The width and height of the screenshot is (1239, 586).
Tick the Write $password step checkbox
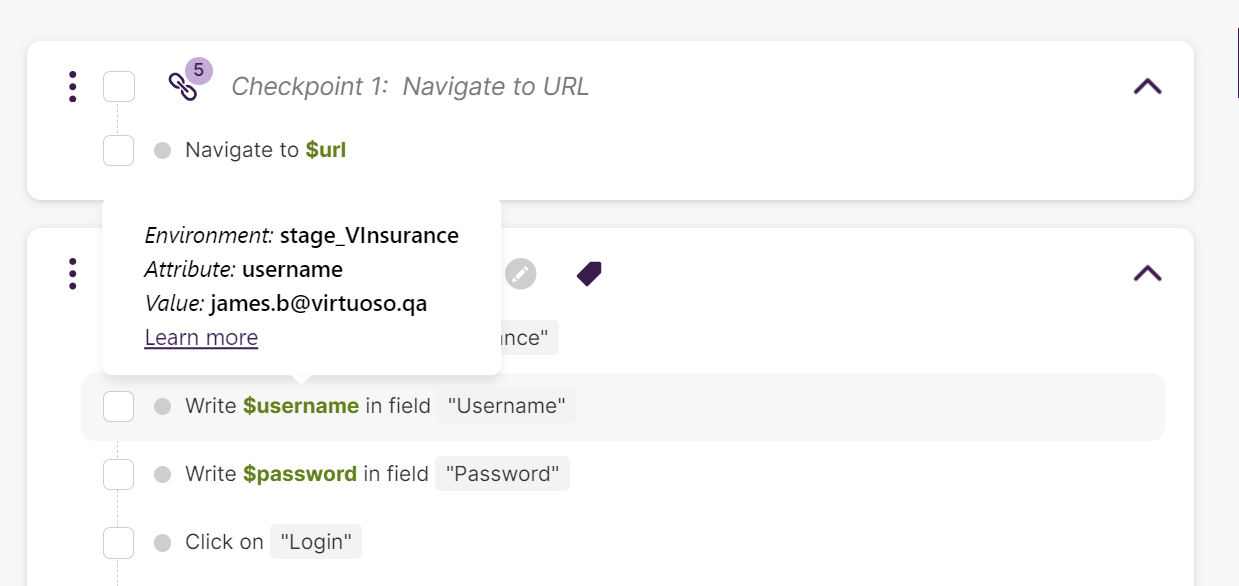pyautogui.click(x=119, y=474)
